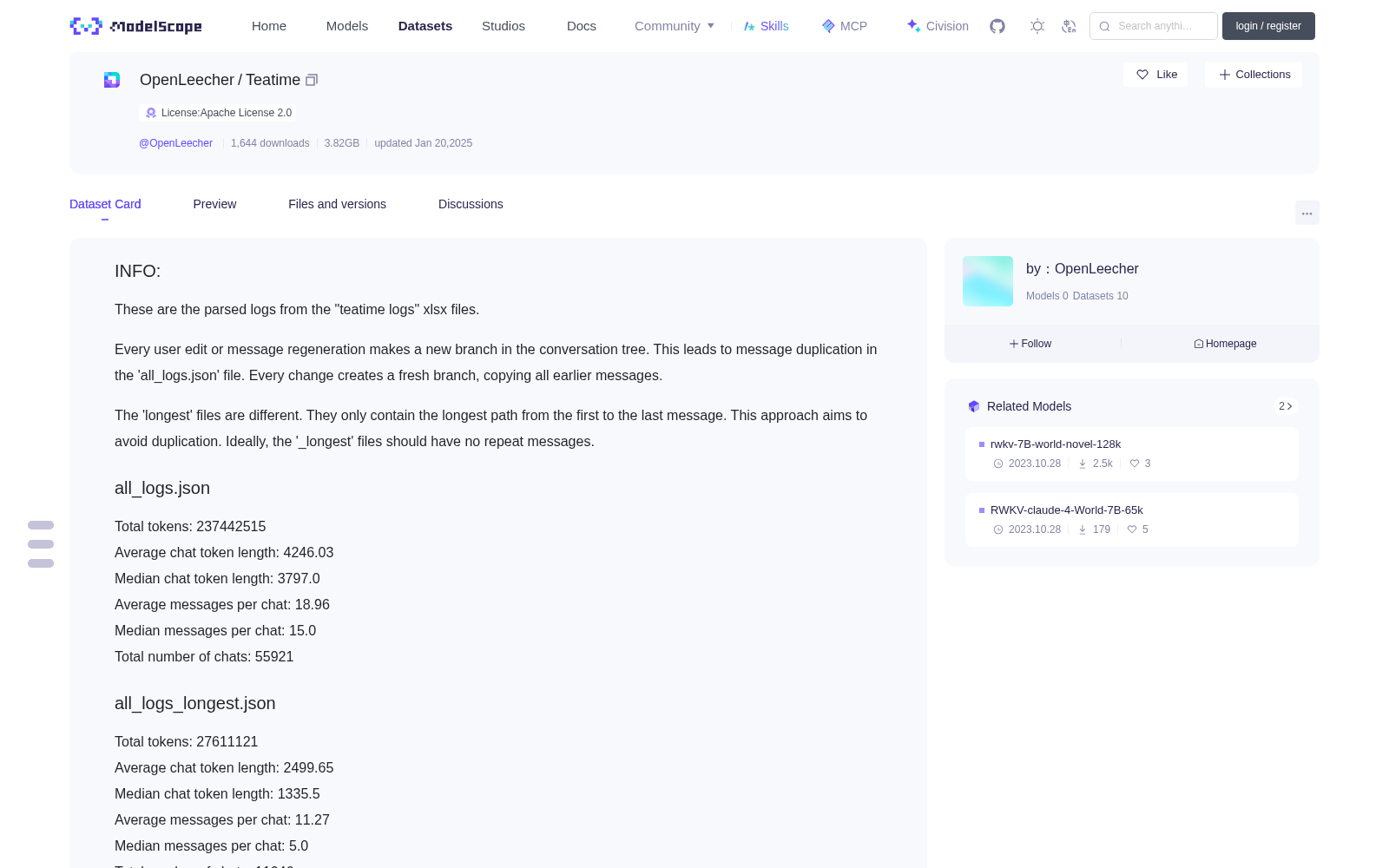The width and height of the screenshot is (1389, 868).
Task: Open the GitHub icon link
Action: pyautogui.click(x=997, y=26)
